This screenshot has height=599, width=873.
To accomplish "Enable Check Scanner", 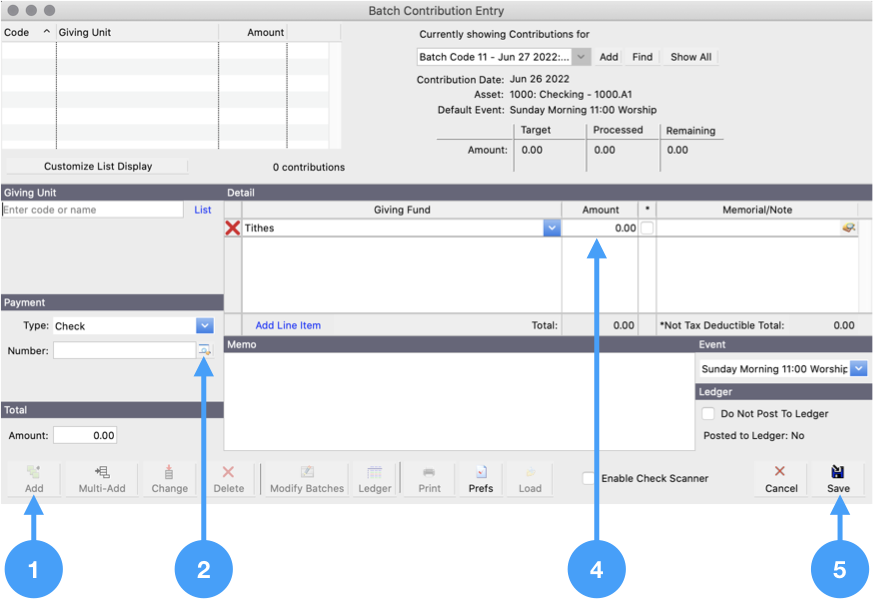I will [x=588, y=478].
